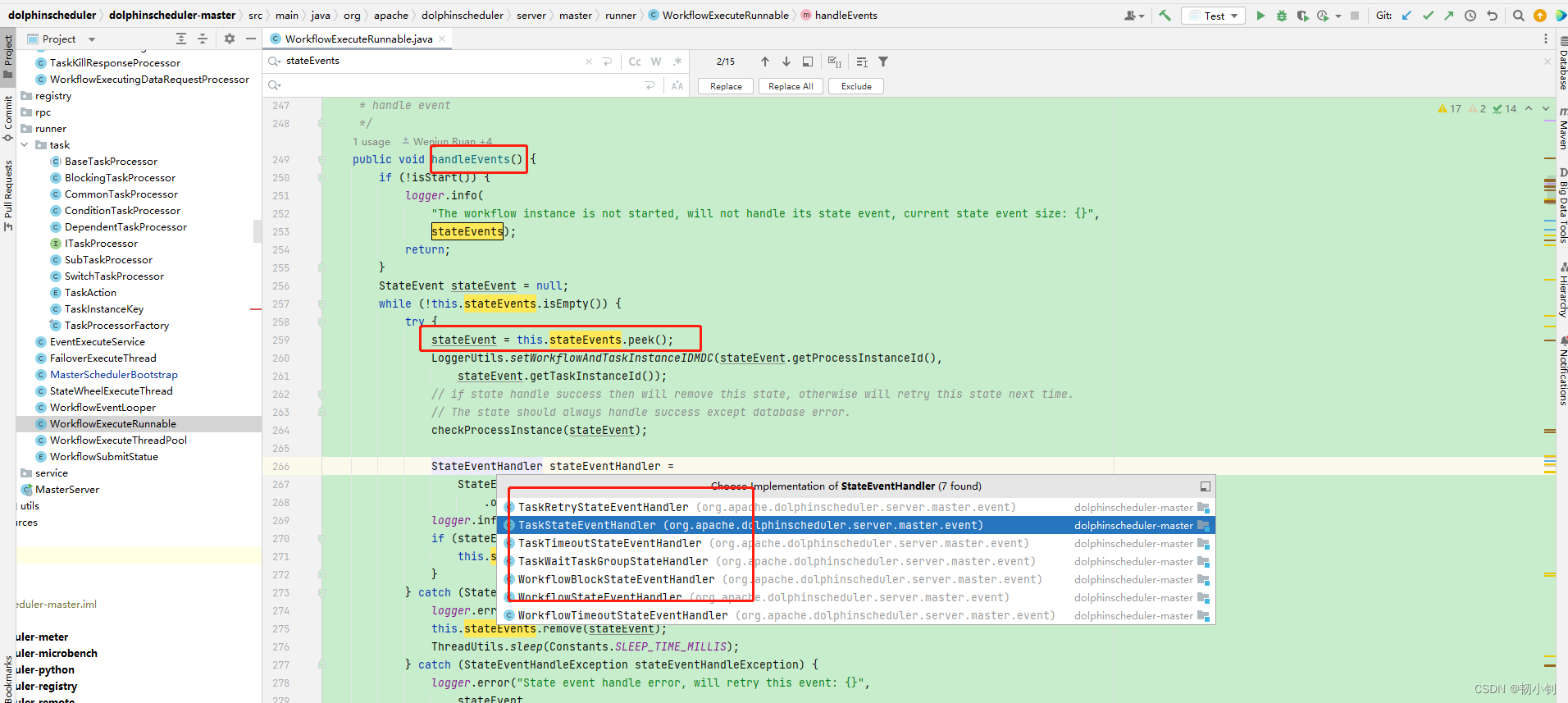The height and width of the screenshot is (703, 1568).
Task: Collapse all in Project panel
Action: (x=203, y=39)
